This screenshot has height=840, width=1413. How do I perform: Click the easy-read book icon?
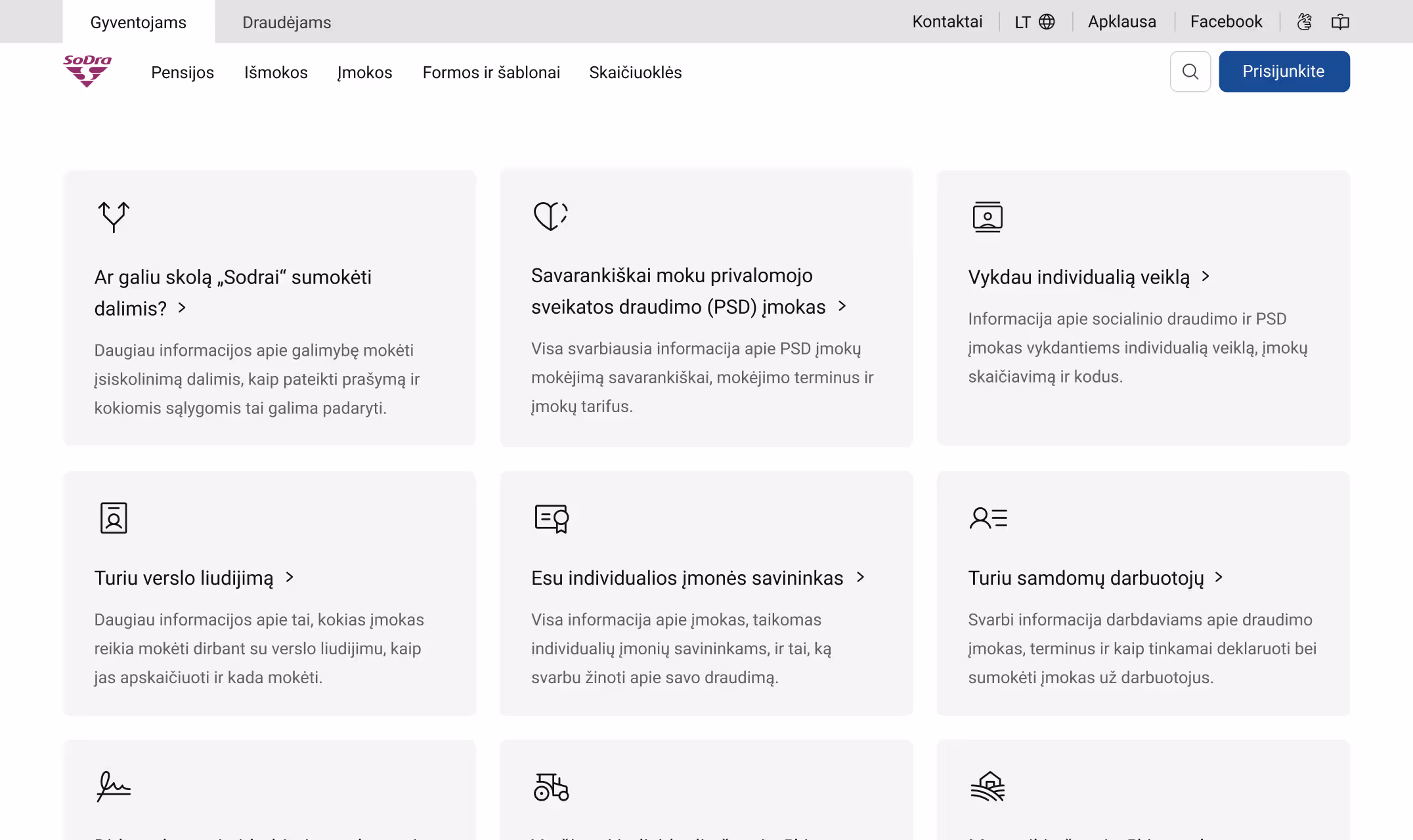[x=1340, y=22]
